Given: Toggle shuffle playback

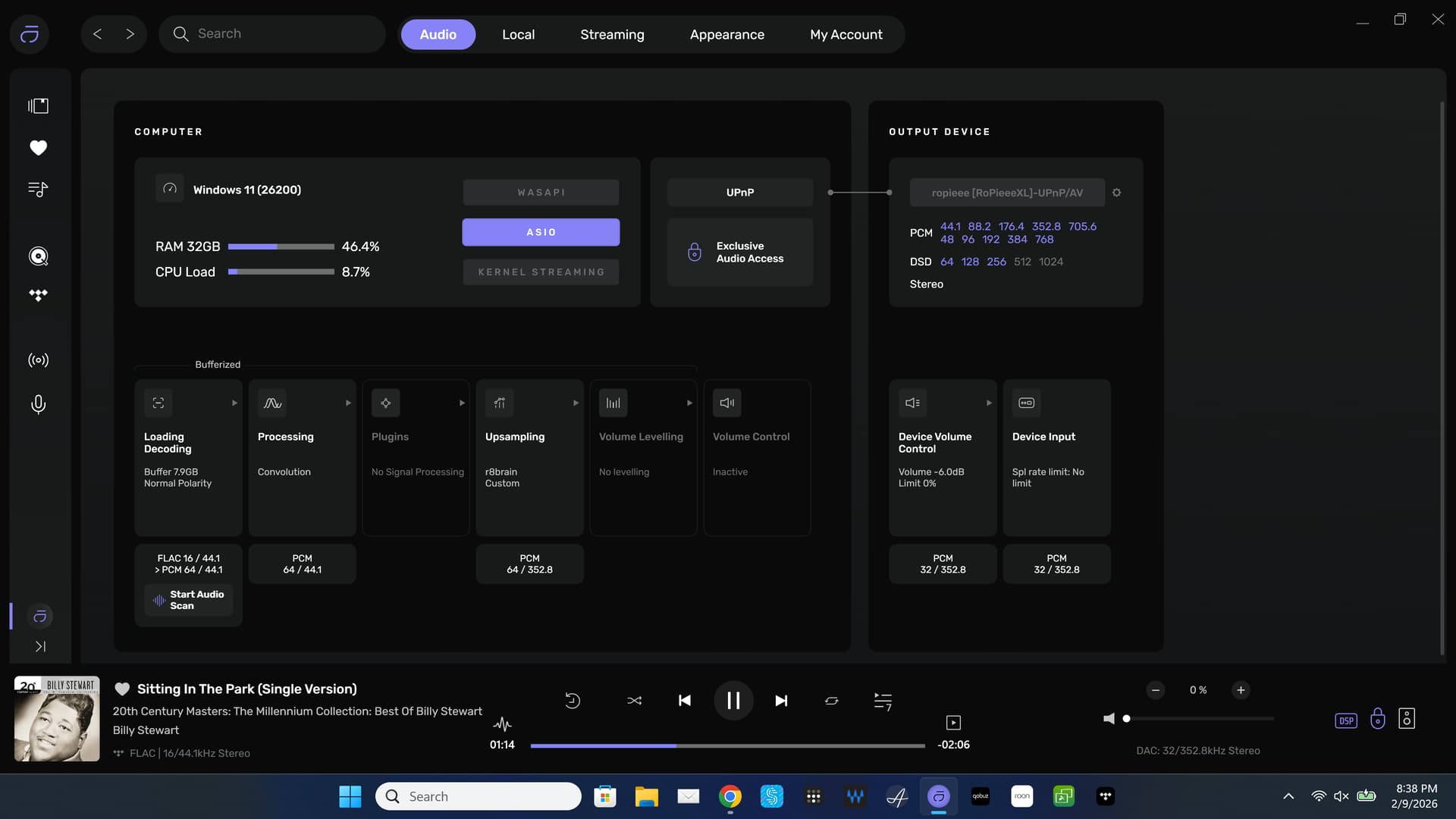Looking at the screenshot, I should (634, 701).
